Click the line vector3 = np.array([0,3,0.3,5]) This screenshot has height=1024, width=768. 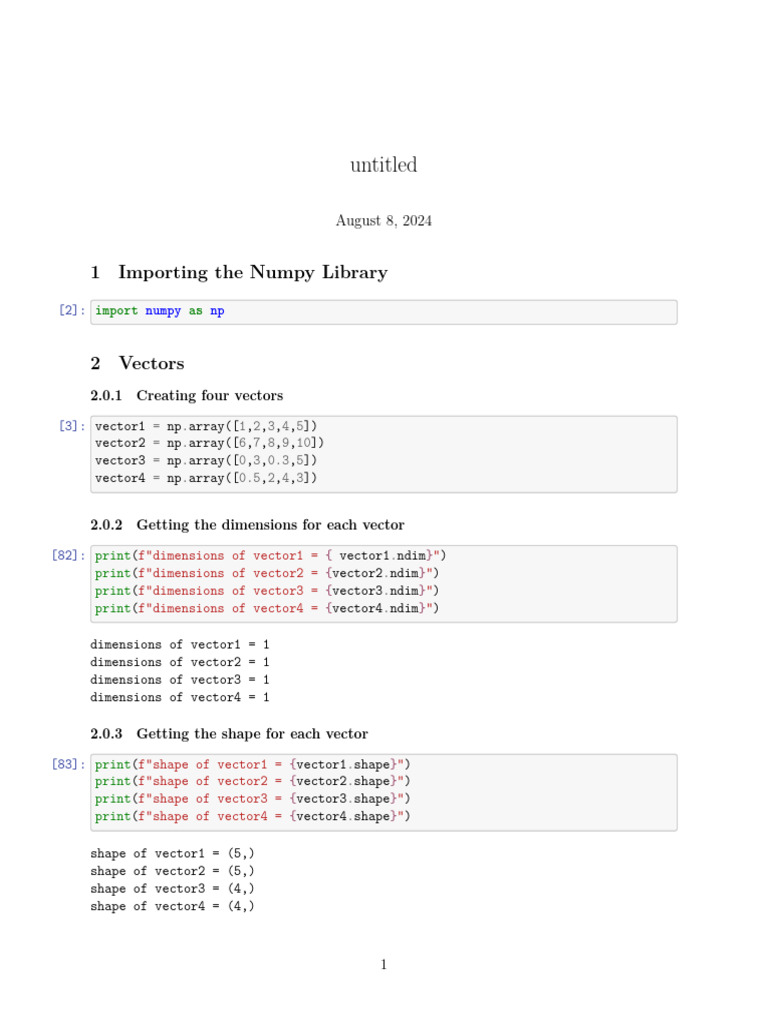pos(206,460)
